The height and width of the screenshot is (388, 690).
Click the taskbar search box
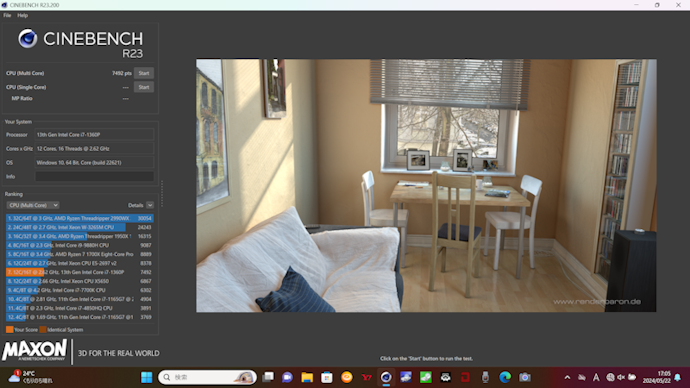(207, 377)
